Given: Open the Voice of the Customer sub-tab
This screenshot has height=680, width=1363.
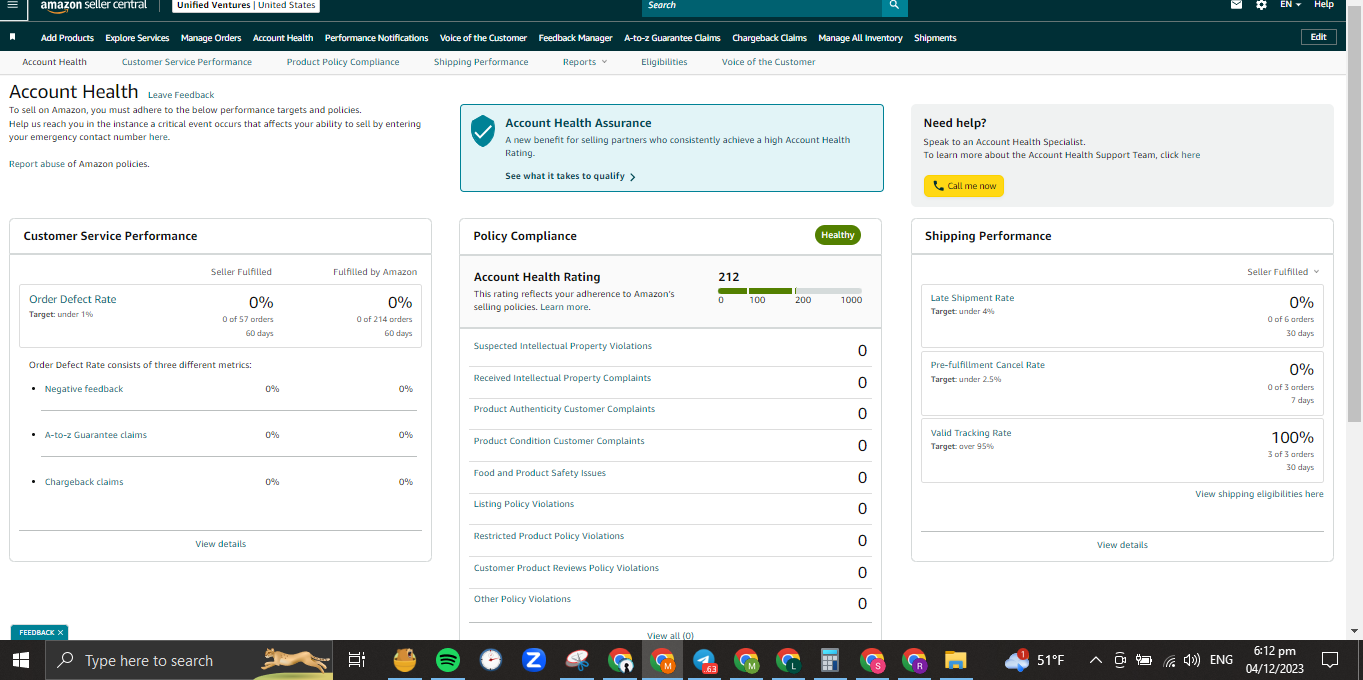Looking at the screenshot, I should (x=768, y=62).
